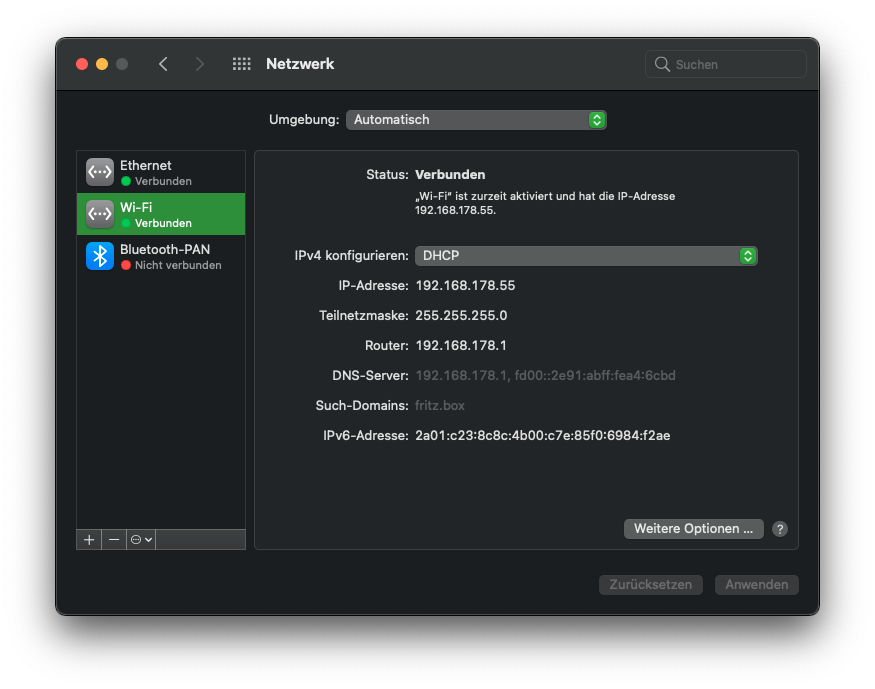The height and width of the screenshot is (689, 875).
Task: Click the Suchen search field
Action: click(736, 64)
